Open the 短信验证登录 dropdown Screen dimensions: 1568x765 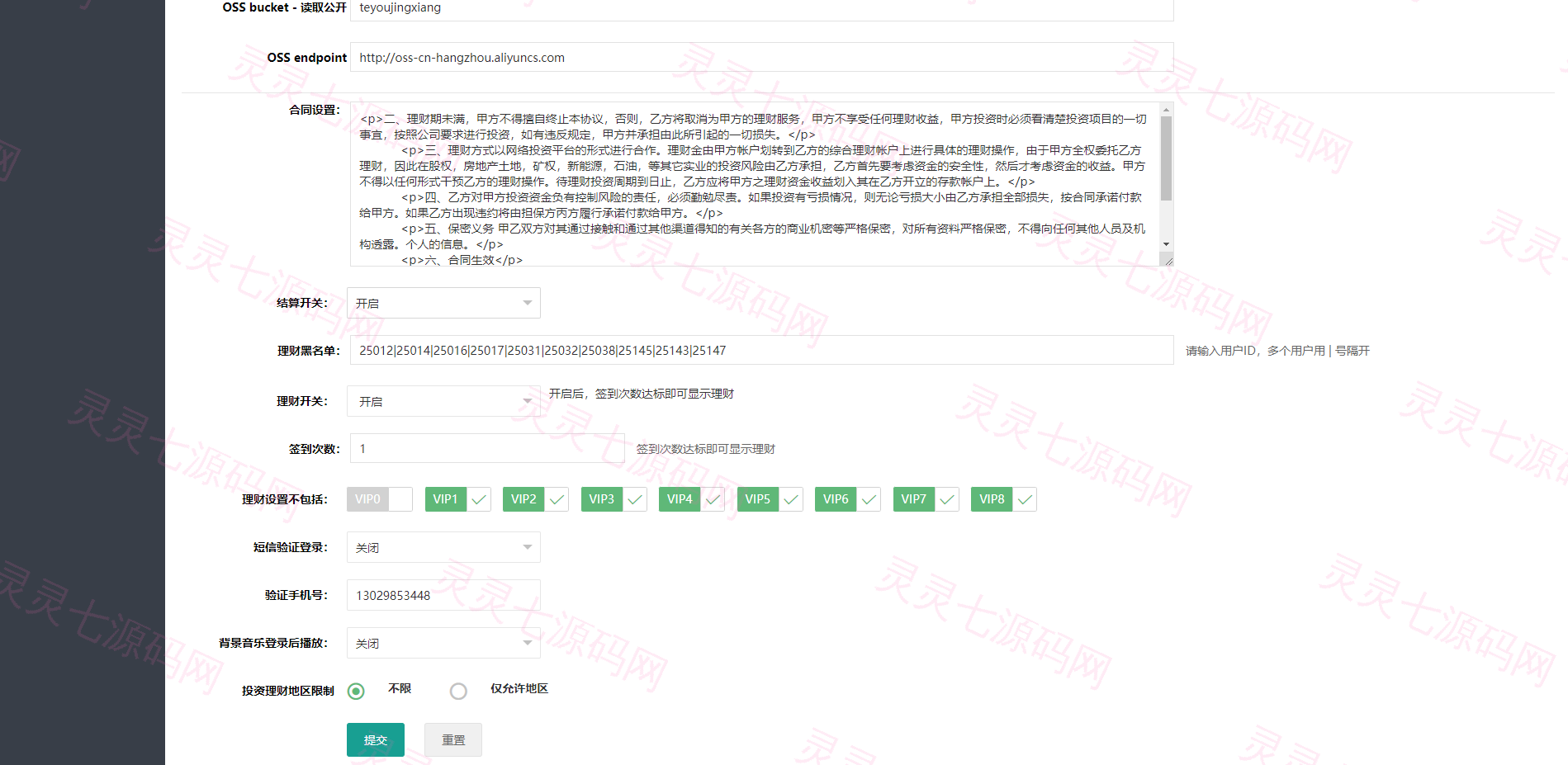pos(443,547)
